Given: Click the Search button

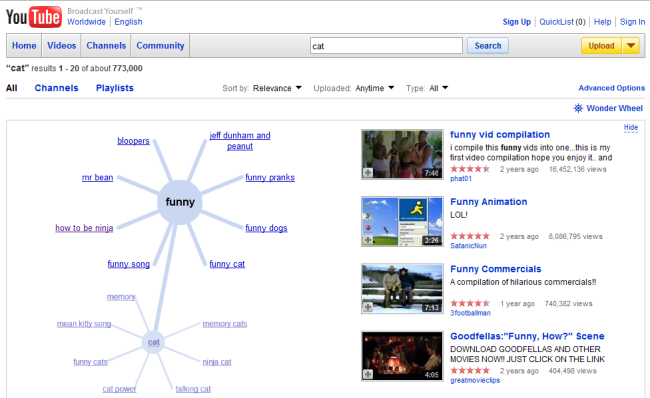Looking at the screenshot, I should (x=488, y=46).
